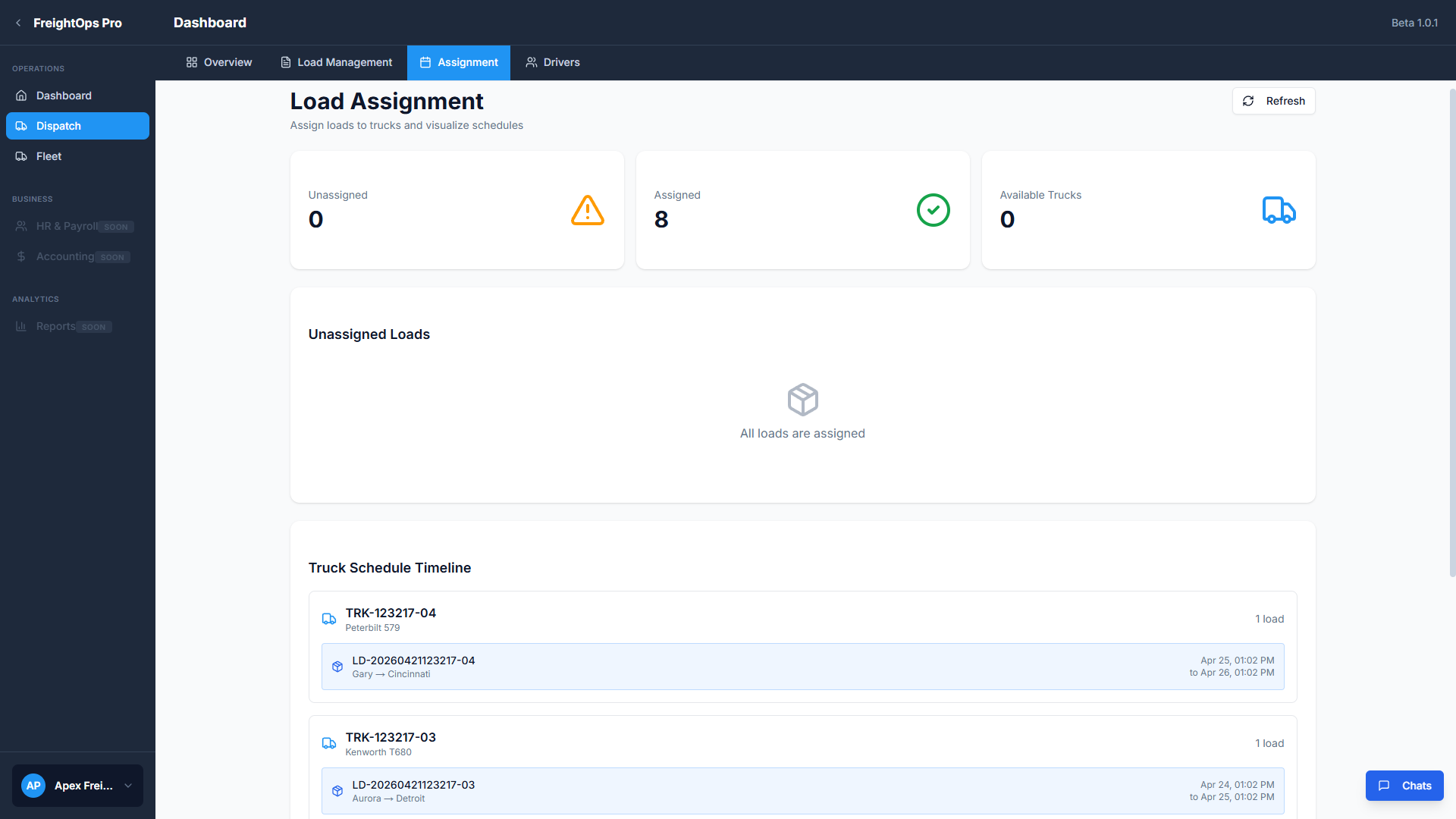Open Fleet in the sidebar
Screen dimensions: 1456x819
(49, 156)
